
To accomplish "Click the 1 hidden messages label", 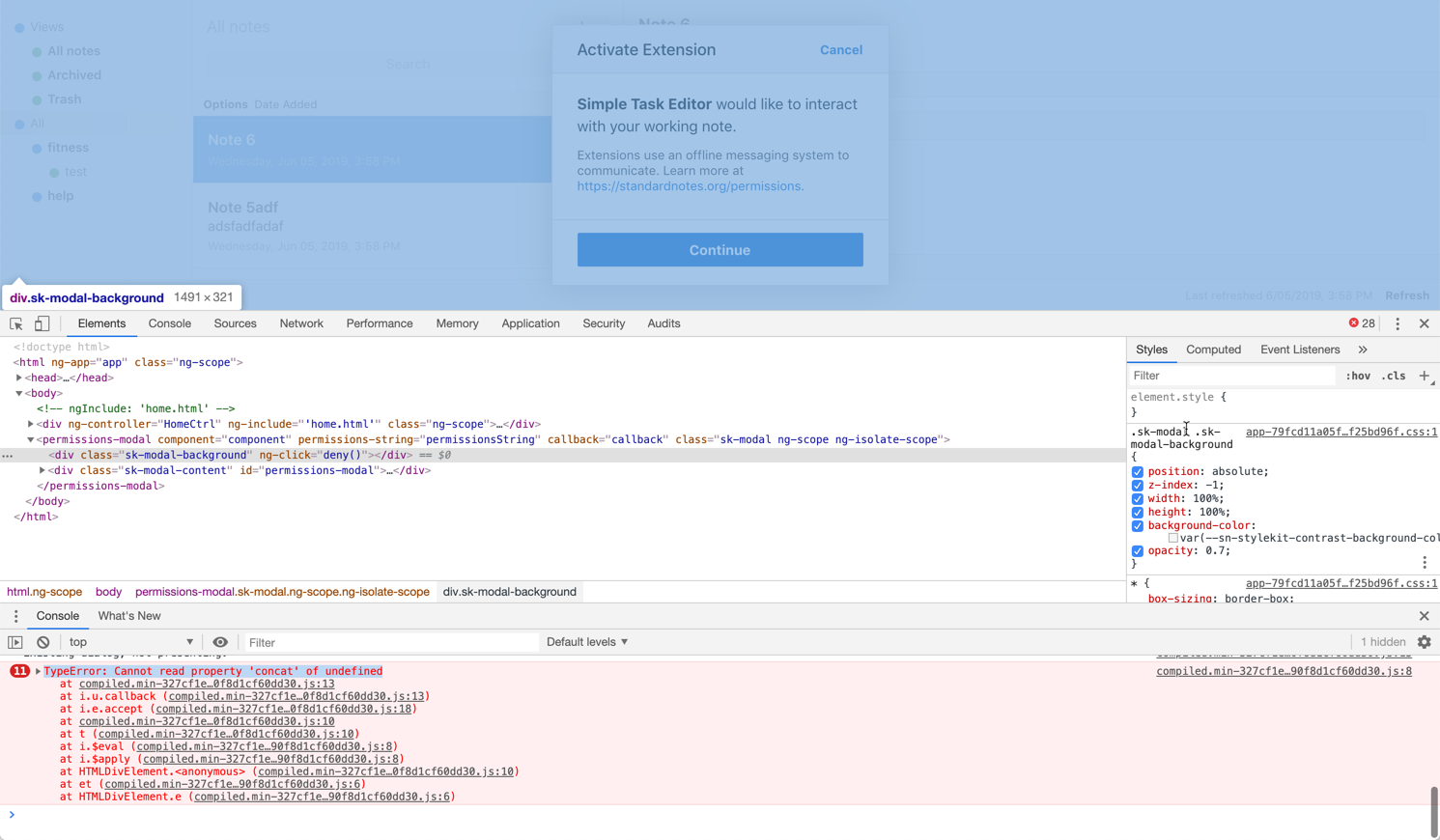I will tap(1383, 642).
